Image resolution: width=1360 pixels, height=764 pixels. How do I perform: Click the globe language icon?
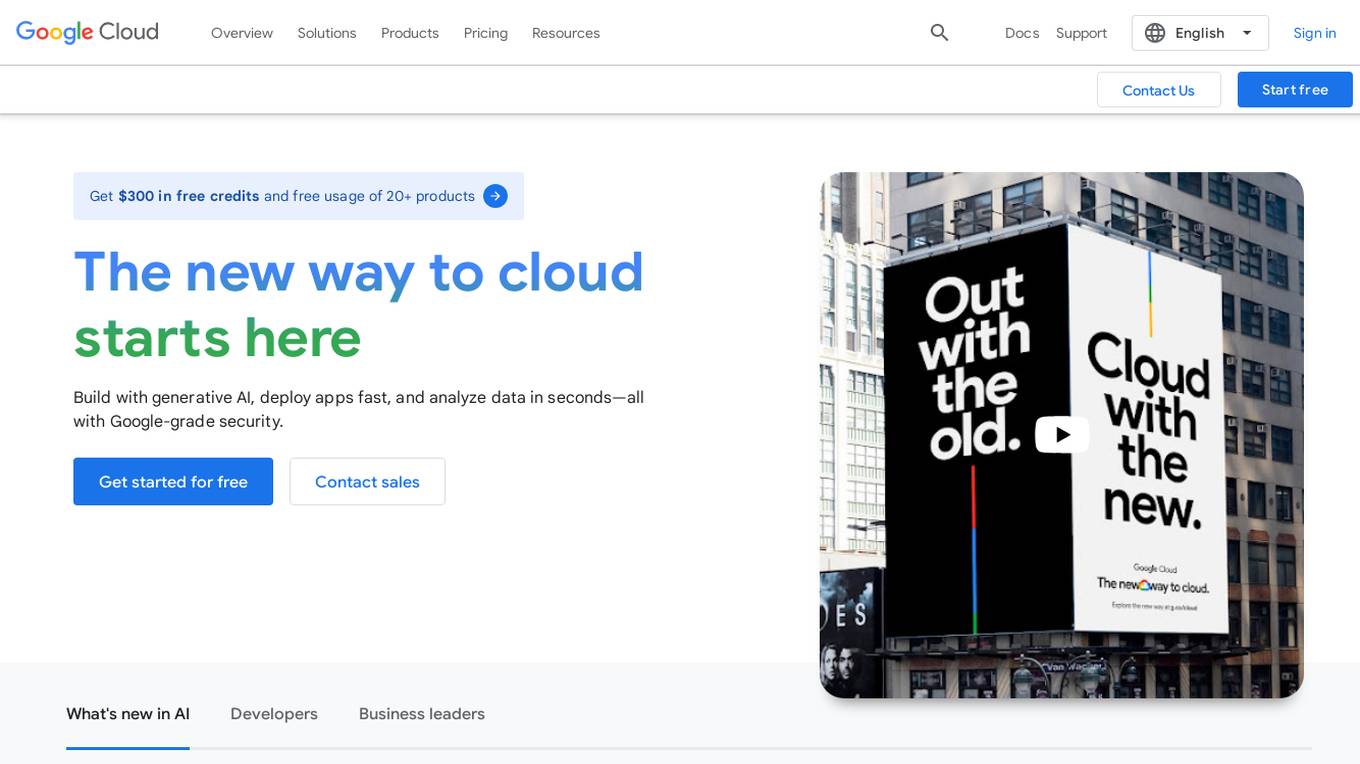click(1155, 33)
